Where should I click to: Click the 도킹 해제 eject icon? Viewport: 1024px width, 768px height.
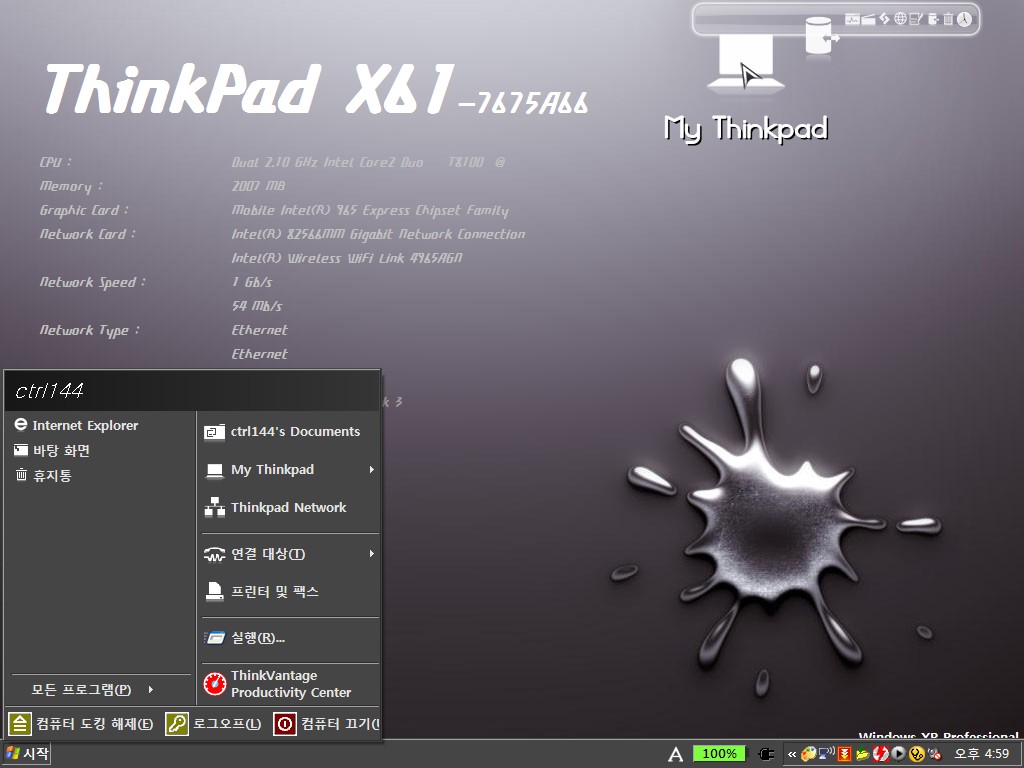[20, 724]
